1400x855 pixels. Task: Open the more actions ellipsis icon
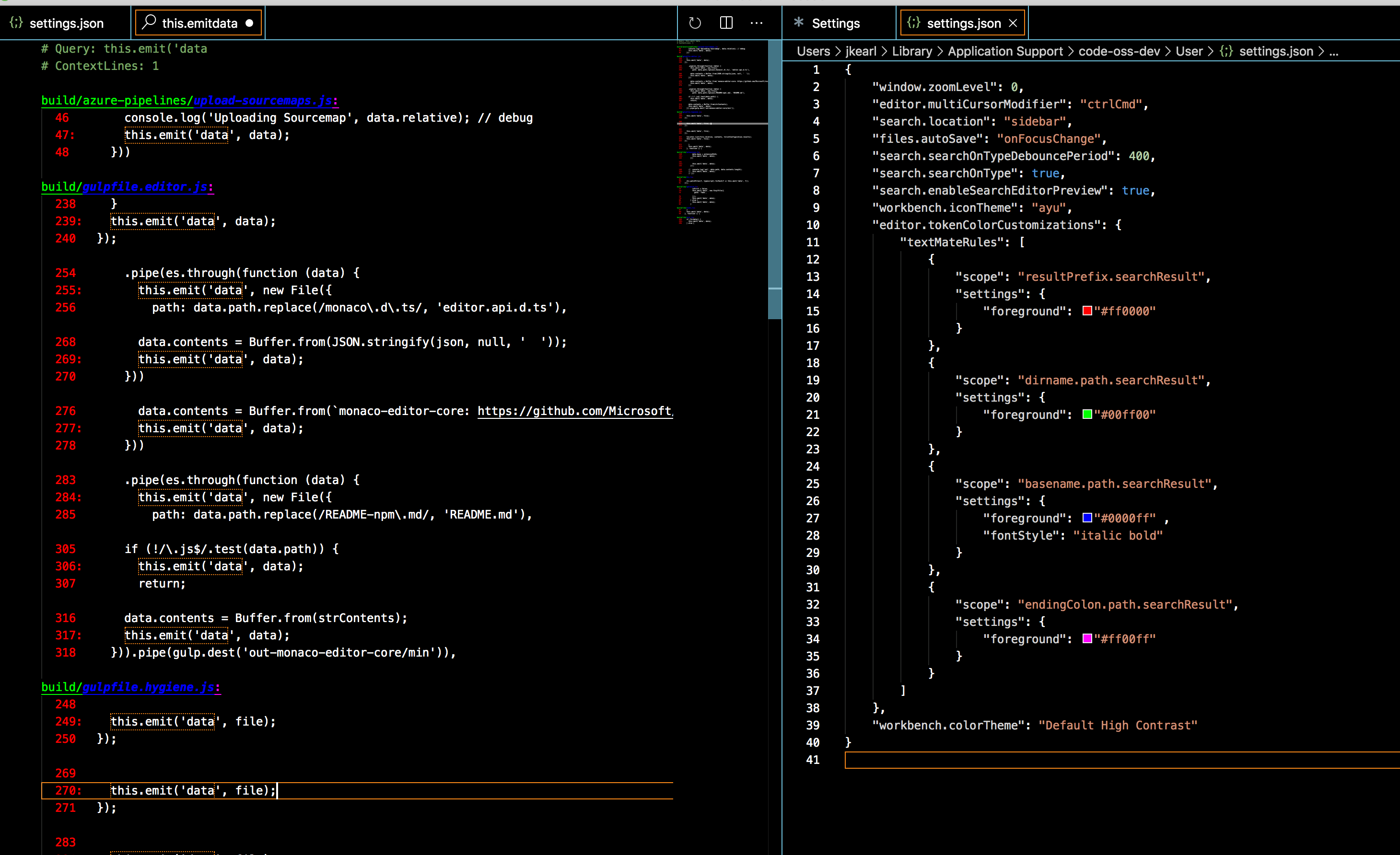[x=756, y=23]
